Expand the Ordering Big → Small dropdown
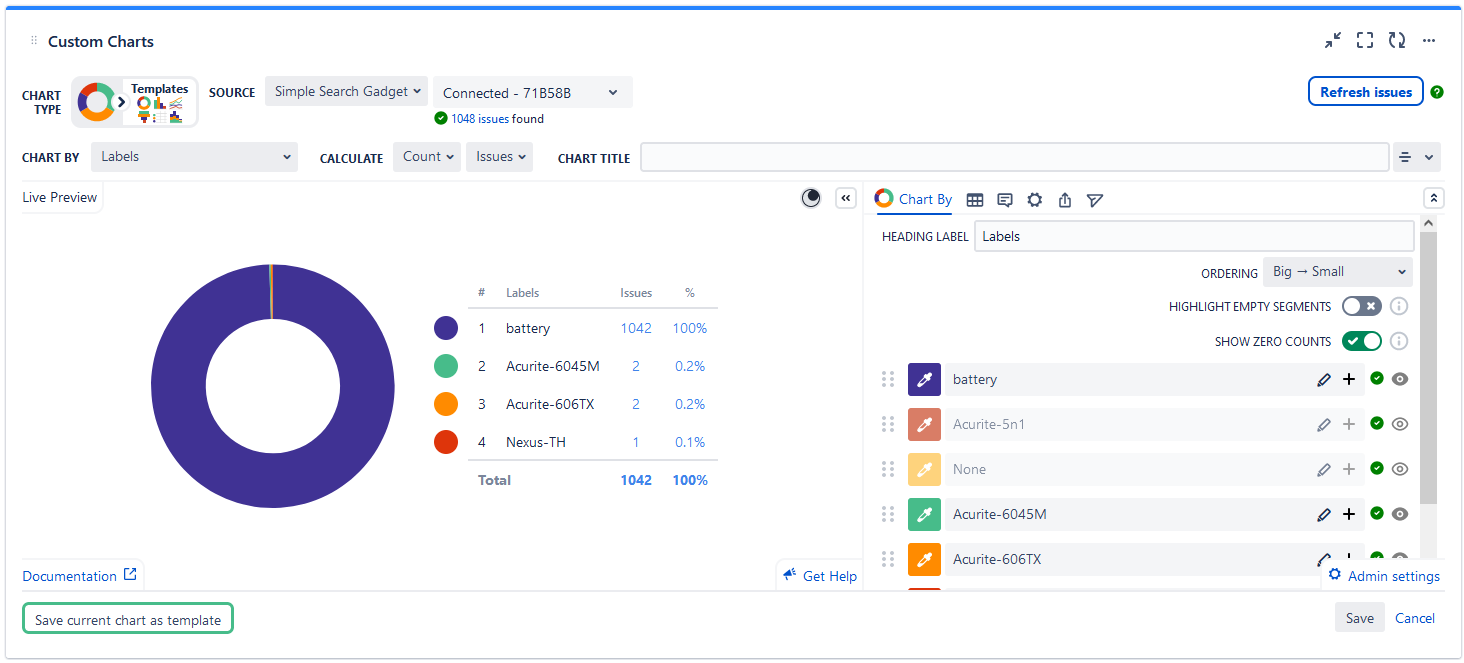The height and width of the screenshot is (663, 1464). coord(1337,272)
